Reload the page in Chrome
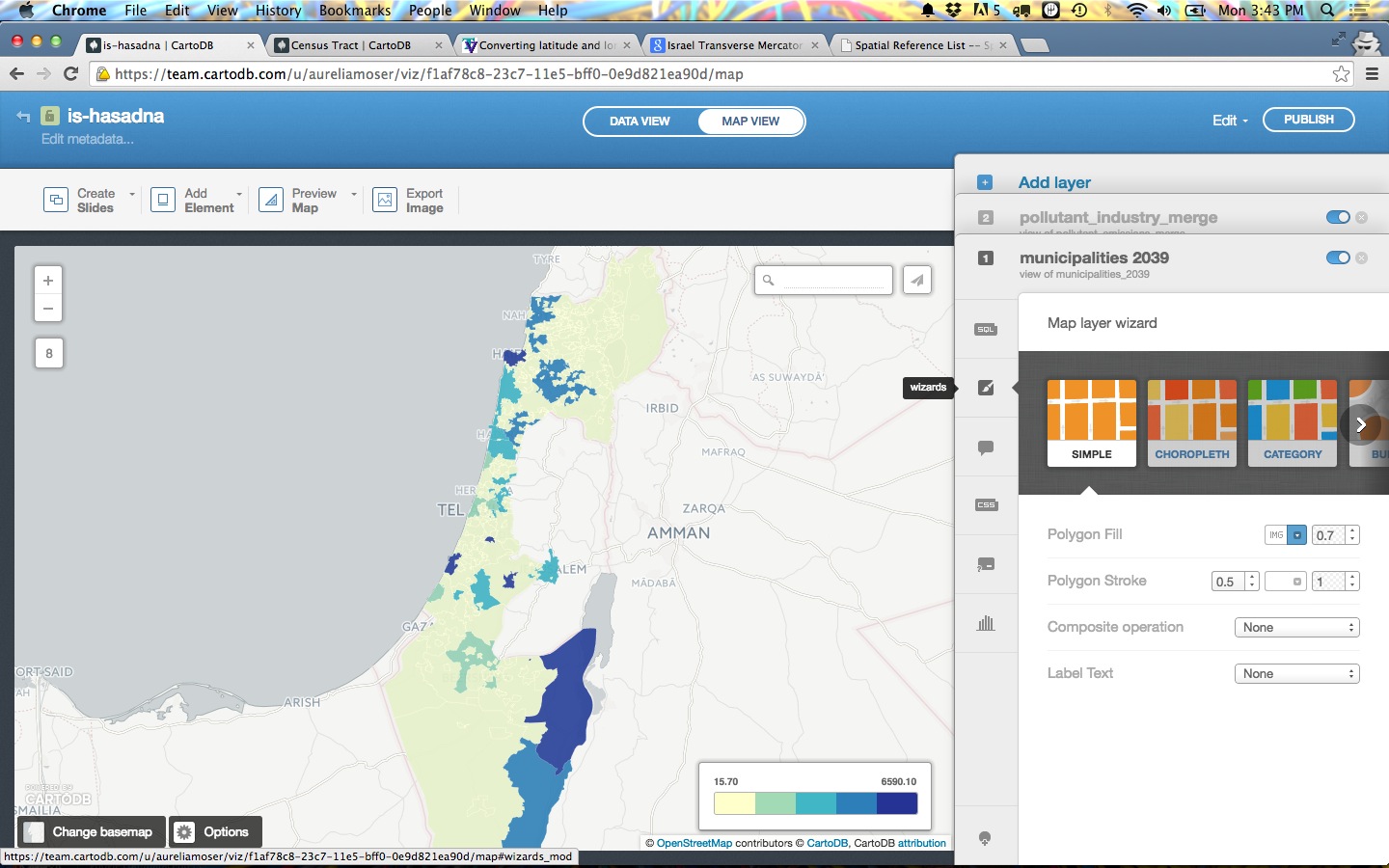Screen dimensions: 1389x868 (70, 74)
